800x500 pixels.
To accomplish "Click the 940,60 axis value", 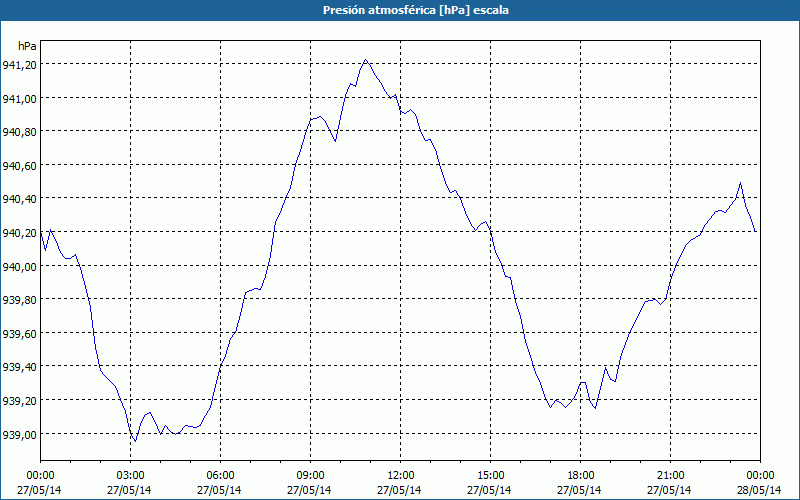I will click(19, 165).
